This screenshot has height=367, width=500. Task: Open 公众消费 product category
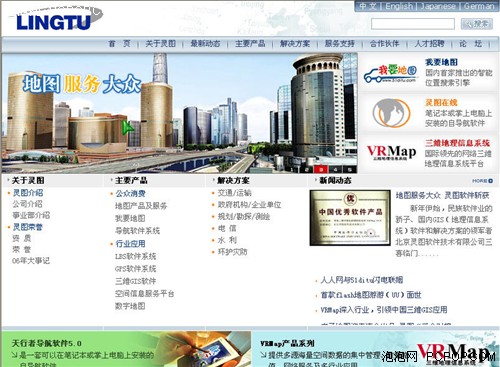[x=130, y=194]
